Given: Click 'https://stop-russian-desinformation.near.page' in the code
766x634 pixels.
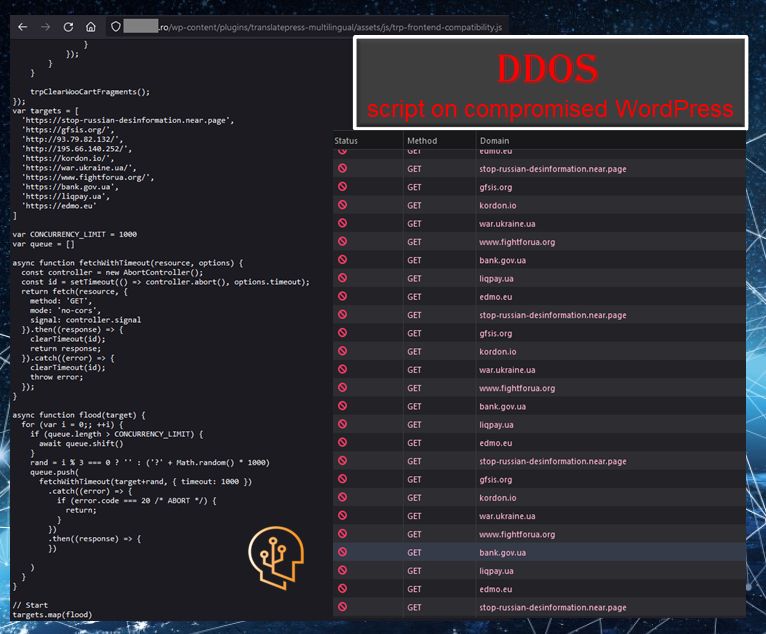Looking at the screenshot, I should click(x=128, y=120).
